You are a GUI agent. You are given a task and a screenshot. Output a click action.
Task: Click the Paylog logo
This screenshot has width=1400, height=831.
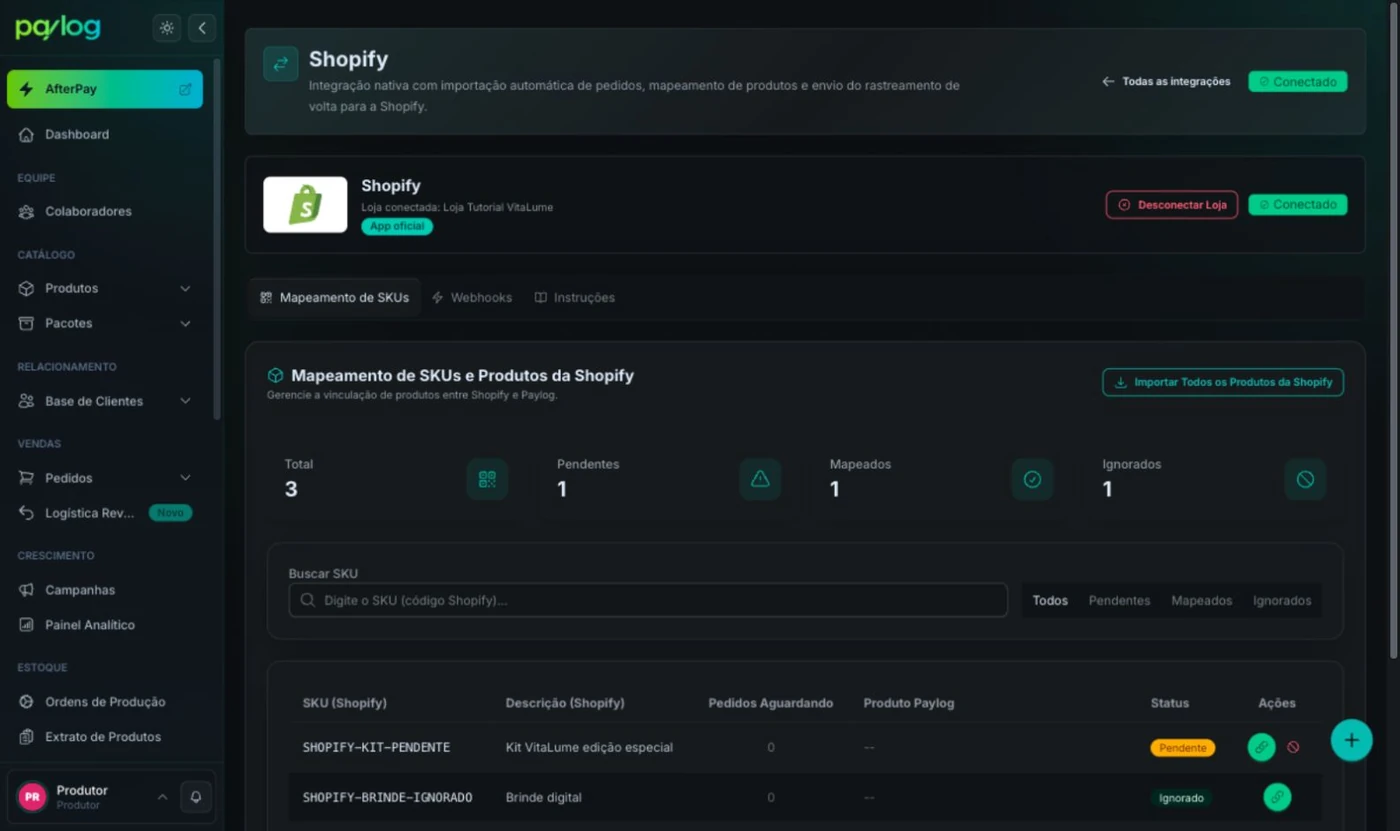click(57, 28)
